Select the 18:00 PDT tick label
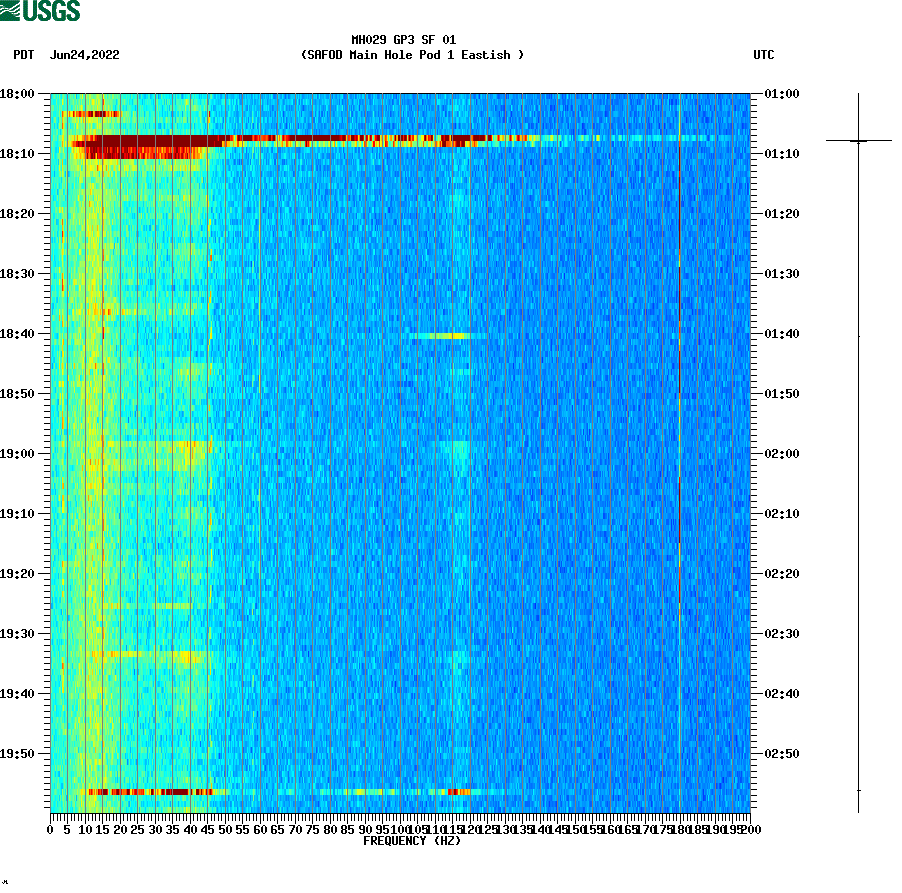 17,93
